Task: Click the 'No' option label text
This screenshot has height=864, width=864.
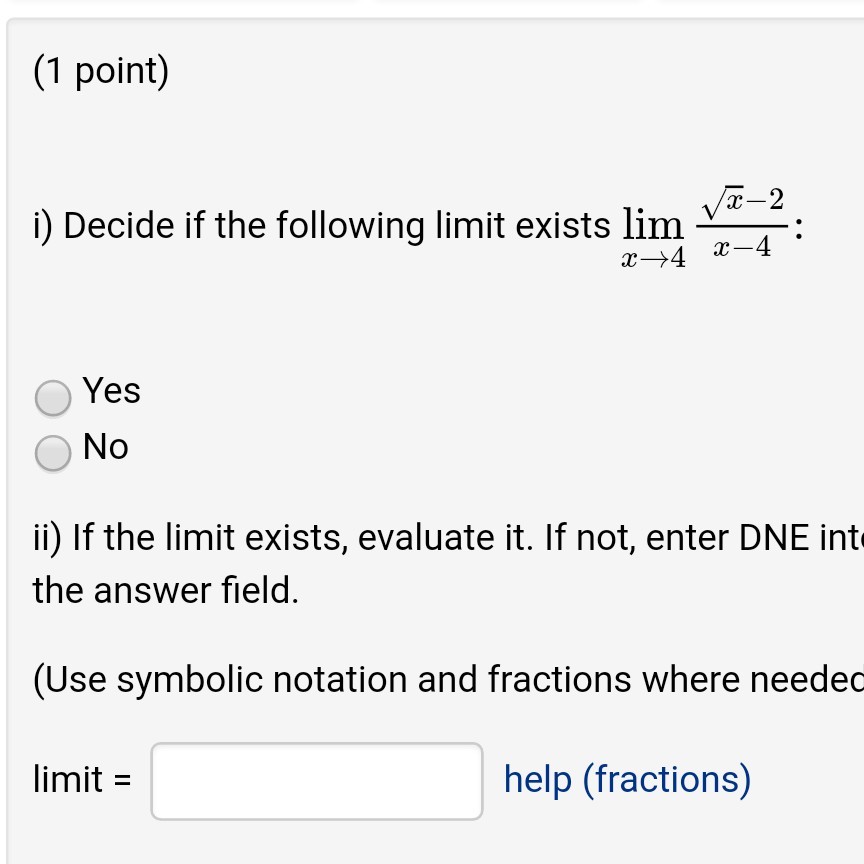Action: pyautogui.click(x=105, y=447)
